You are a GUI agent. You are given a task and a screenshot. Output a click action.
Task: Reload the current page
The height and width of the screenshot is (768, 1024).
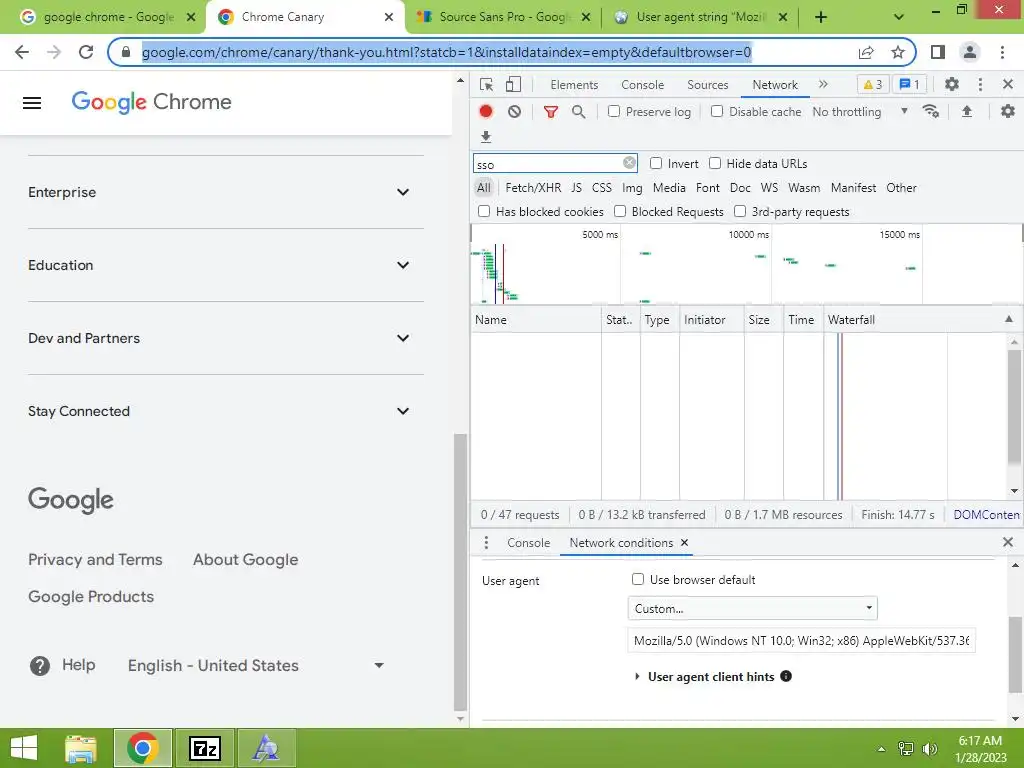click(86, 52)
